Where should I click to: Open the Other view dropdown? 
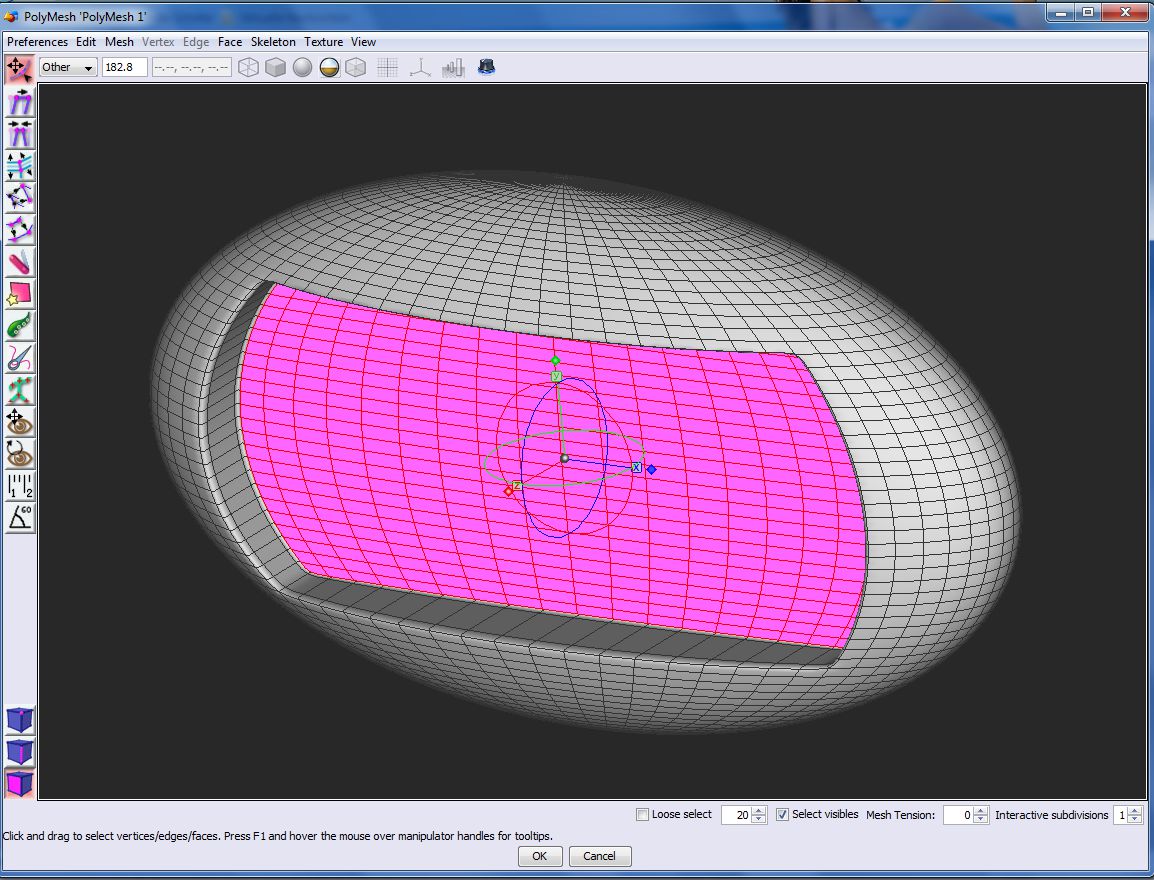pyautogui.click(x=68, y=68)
